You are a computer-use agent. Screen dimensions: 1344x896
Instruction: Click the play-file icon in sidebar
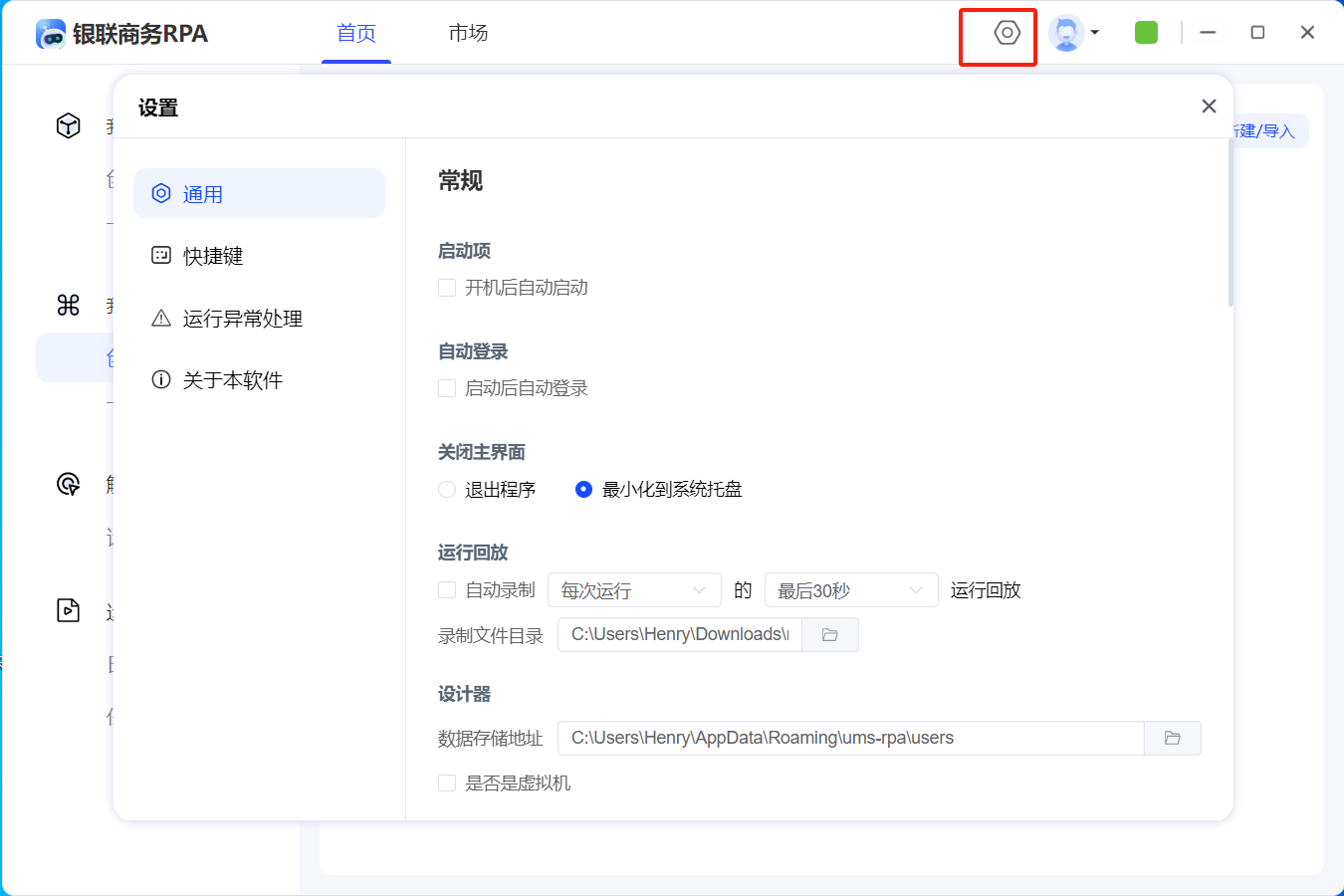click(x=68, y=610)
